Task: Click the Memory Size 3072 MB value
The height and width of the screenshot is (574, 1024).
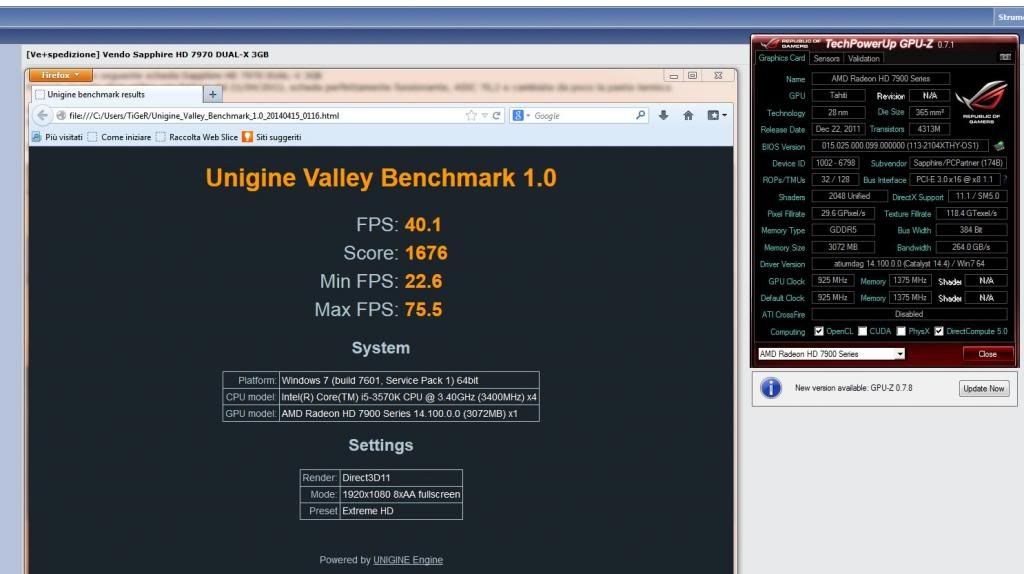Action: pos(843,247)
